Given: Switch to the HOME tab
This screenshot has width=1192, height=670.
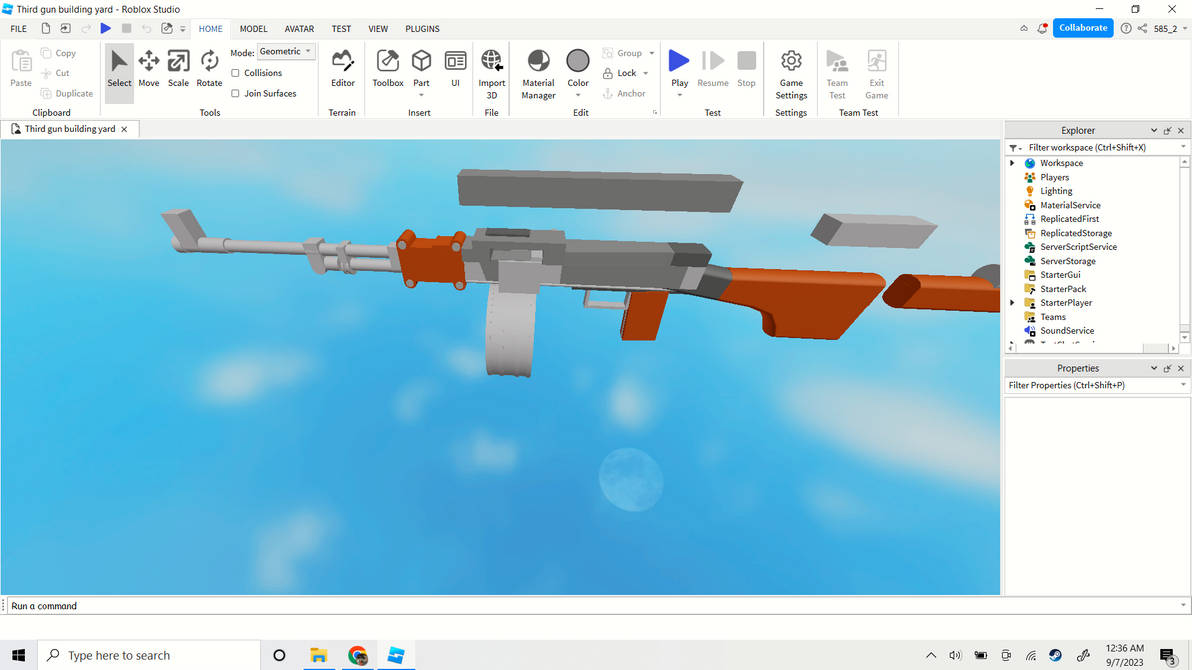Looking at the screenshot, I should coord(211,29).
